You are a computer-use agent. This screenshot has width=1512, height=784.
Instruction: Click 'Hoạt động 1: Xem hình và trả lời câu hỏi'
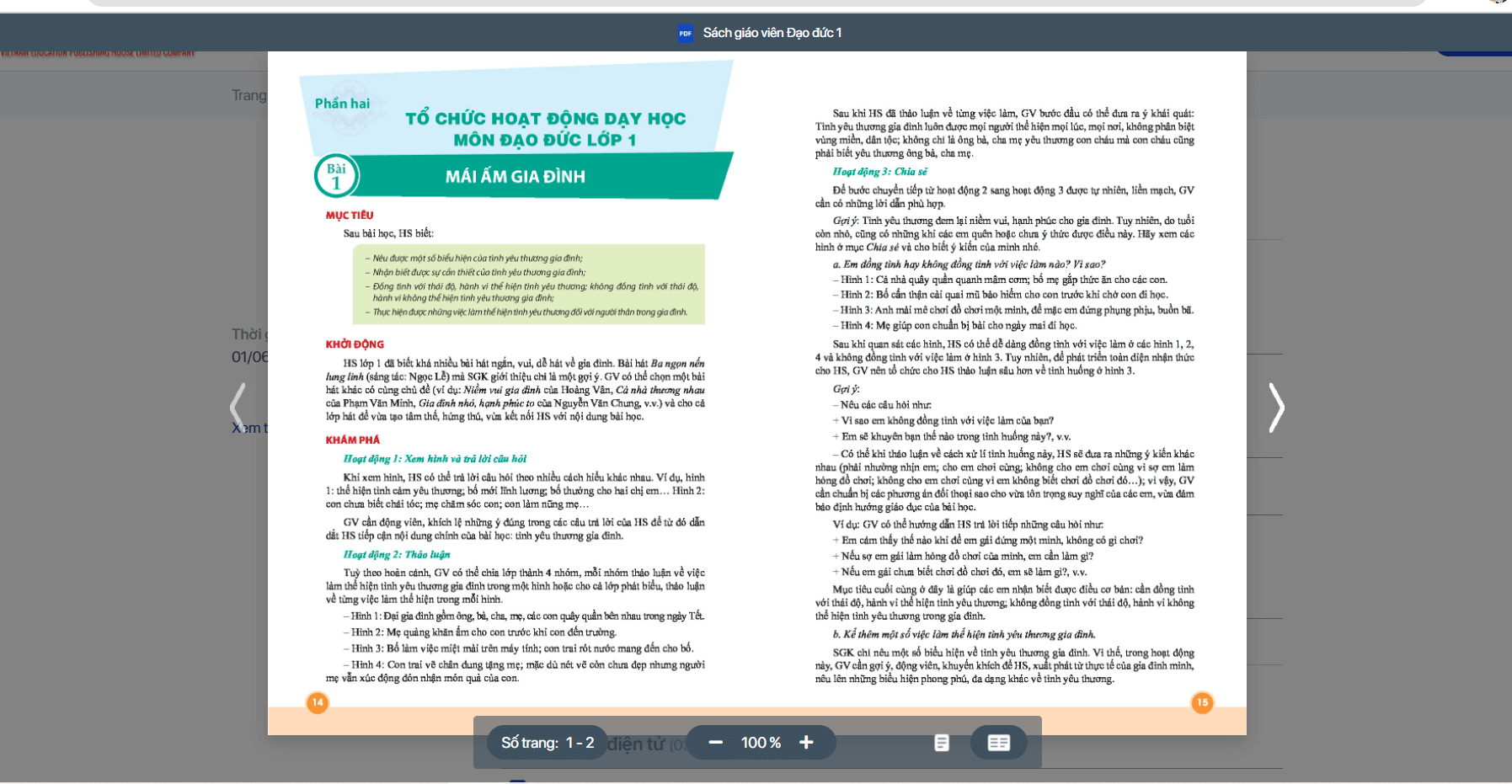(435, 459)
